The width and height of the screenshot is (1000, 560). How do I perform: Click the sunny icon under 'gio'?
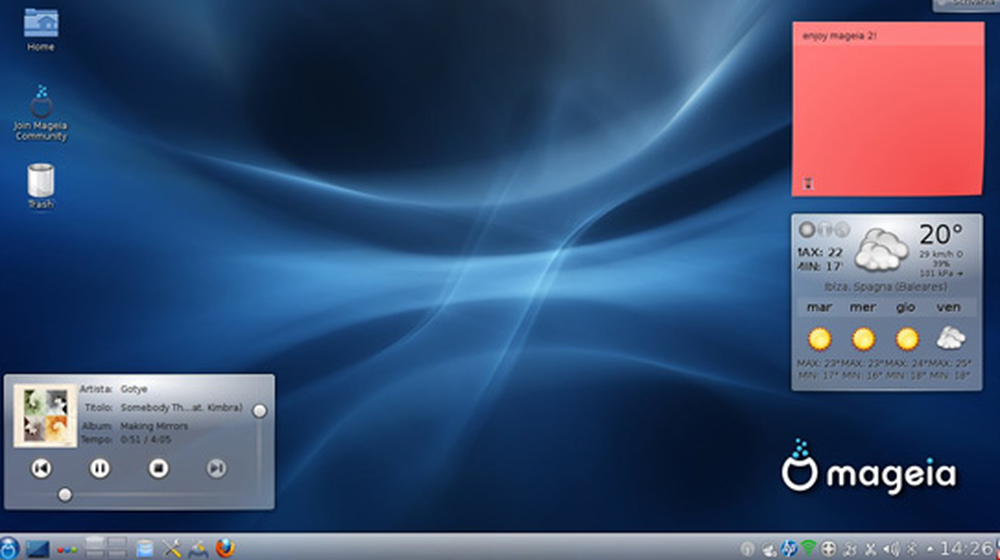coord(906,339)
